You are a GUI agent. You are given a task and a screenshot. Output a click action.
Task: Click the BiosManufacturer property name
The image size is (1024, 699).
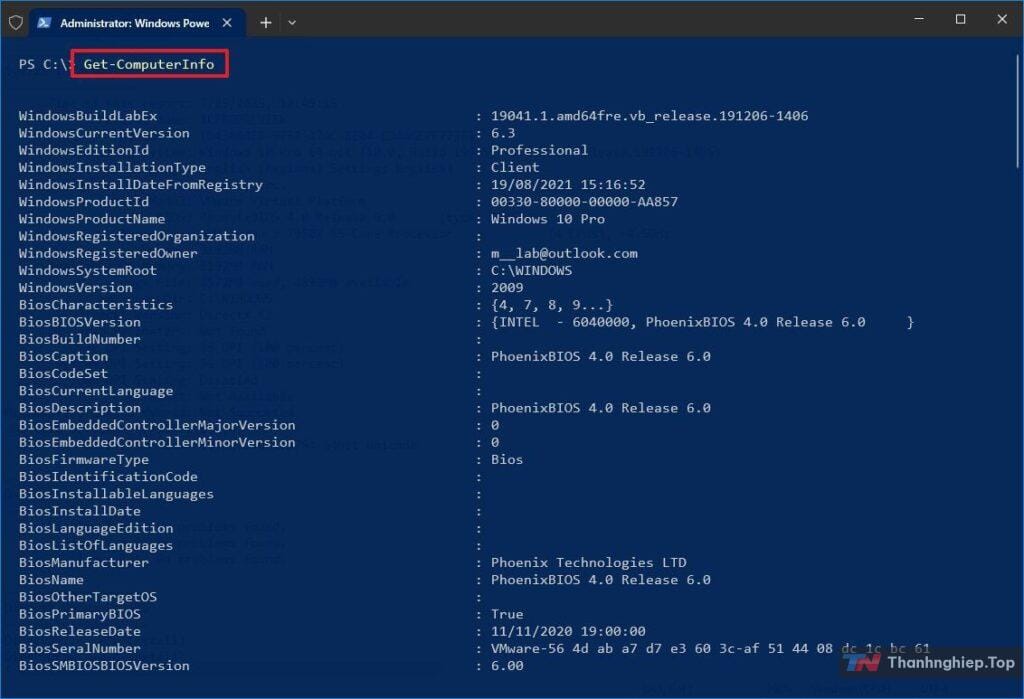coord(84,562)
